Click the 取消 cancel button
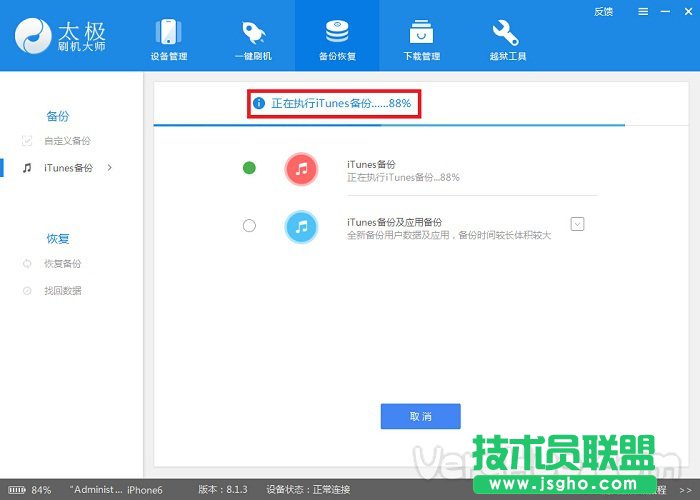This screenshot has width=700, height=500. tap(420, 416)
